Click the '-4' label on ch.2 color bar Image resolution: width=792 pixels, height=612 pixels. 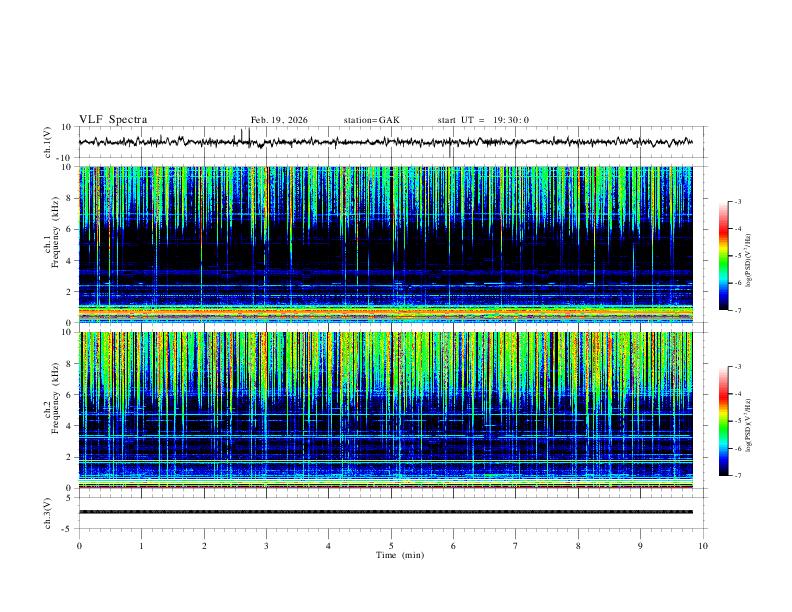[x=737, y=394]
